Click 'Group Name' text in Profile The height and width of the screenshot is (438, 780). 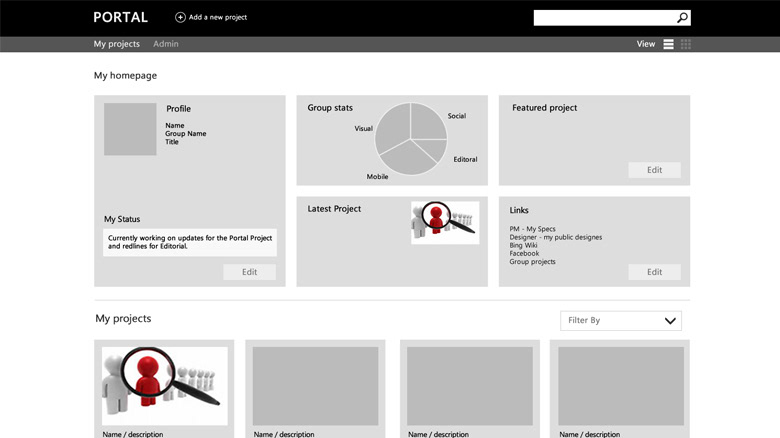tap(186, 133)
